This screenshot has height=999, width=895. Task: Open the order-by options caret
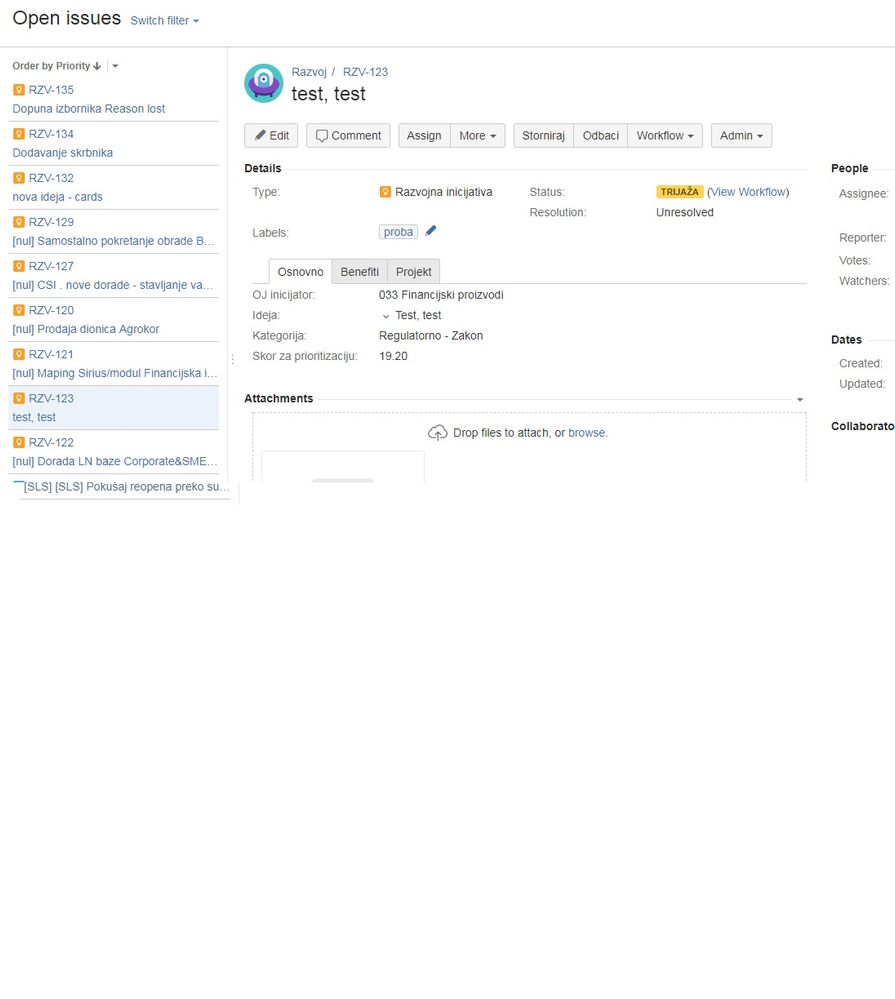[115, 66]
